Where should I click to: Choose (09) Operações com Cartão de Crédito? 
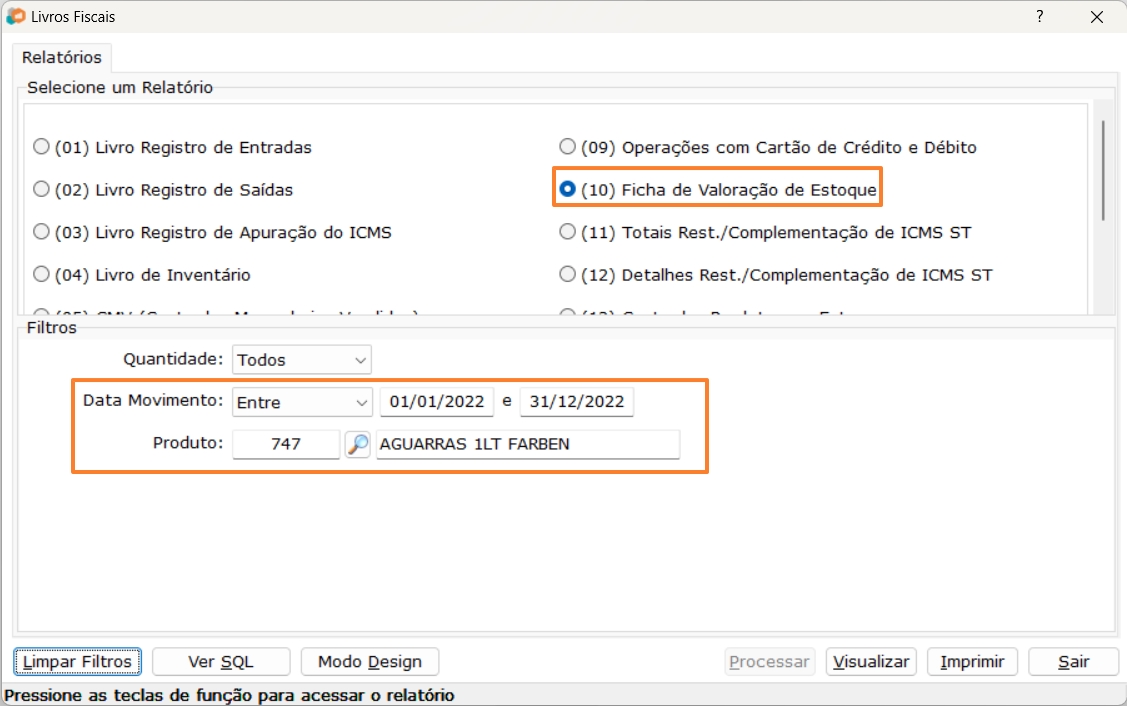pos(567,147)
